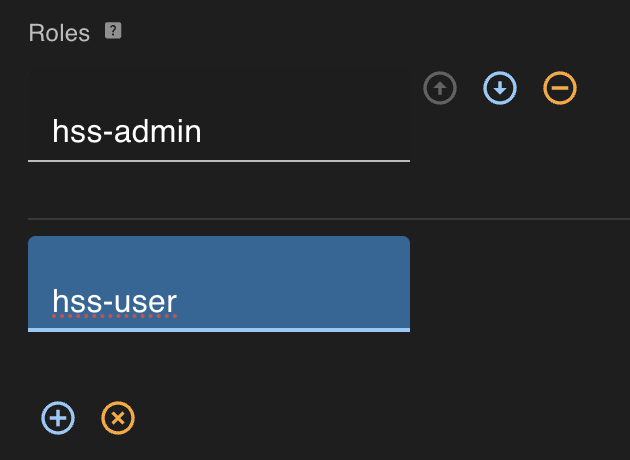
Task: Click the blue down-arrow circle icon
Action: click(x=500, y=89)
